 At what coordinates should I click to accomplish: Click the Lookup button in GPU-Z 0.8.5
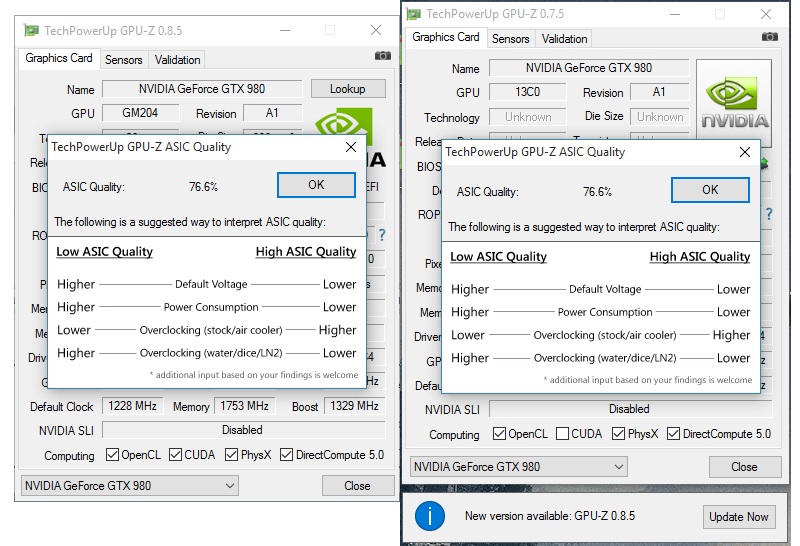pos(348,89)
